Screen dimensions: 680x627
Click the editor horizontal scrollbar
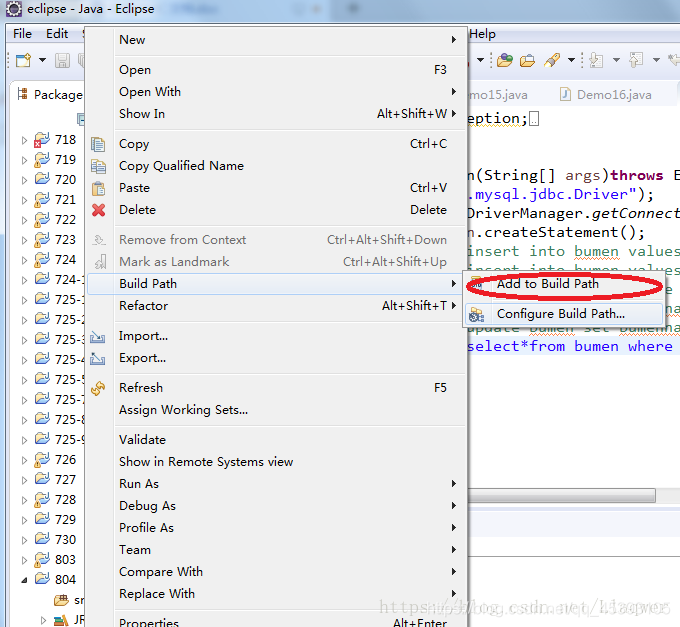562,496
